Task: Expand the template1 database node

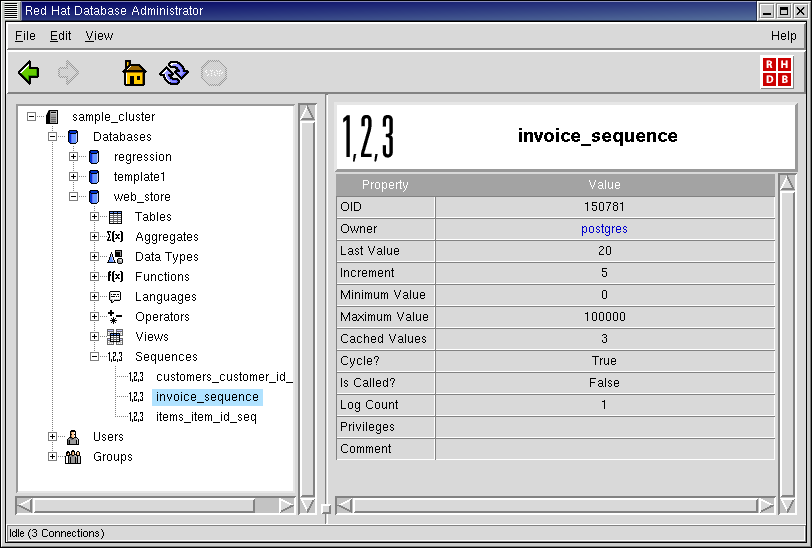Action: [74, 177]
